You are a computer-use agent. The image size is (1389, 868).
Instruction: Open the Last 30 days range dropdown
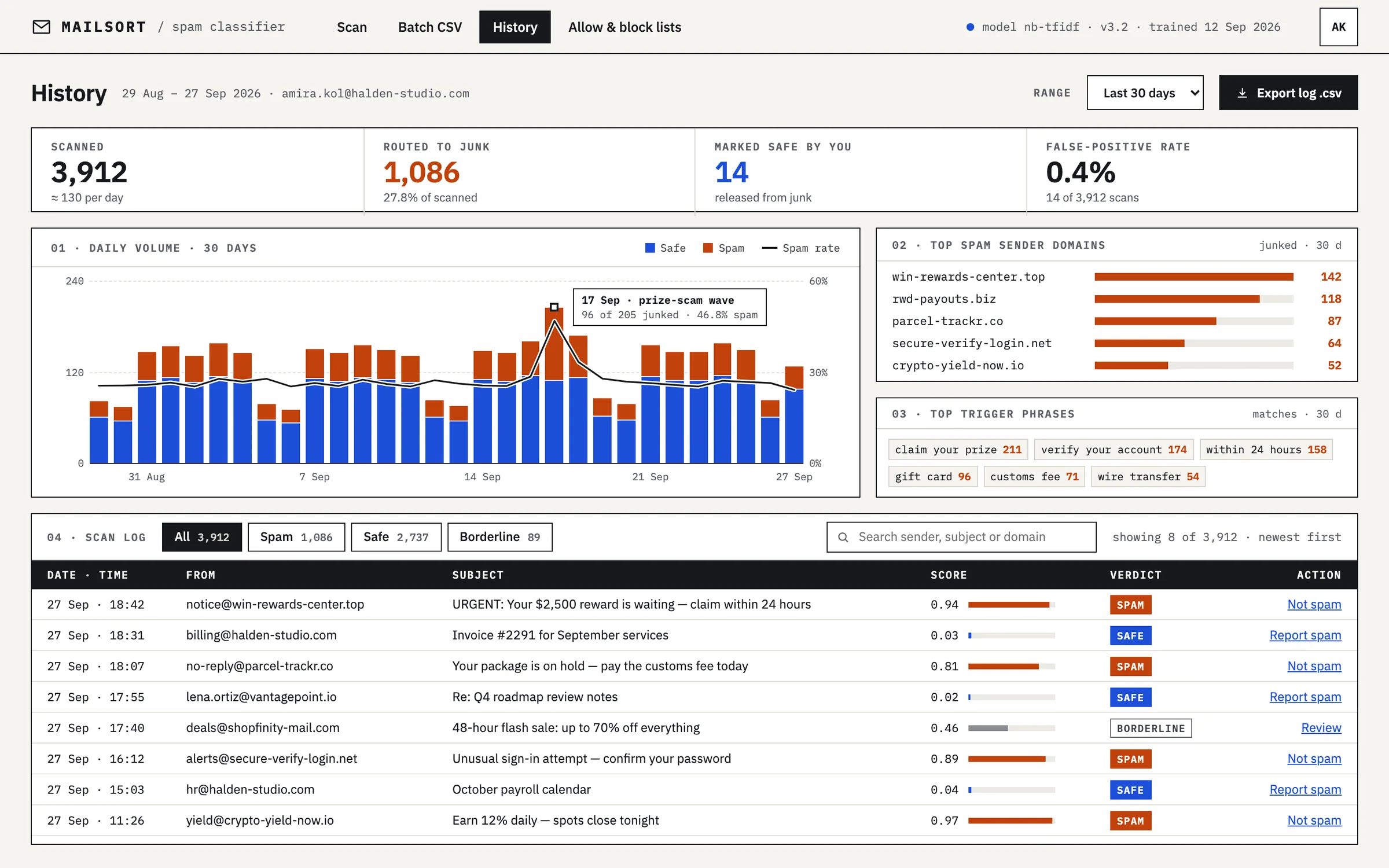1145,93
